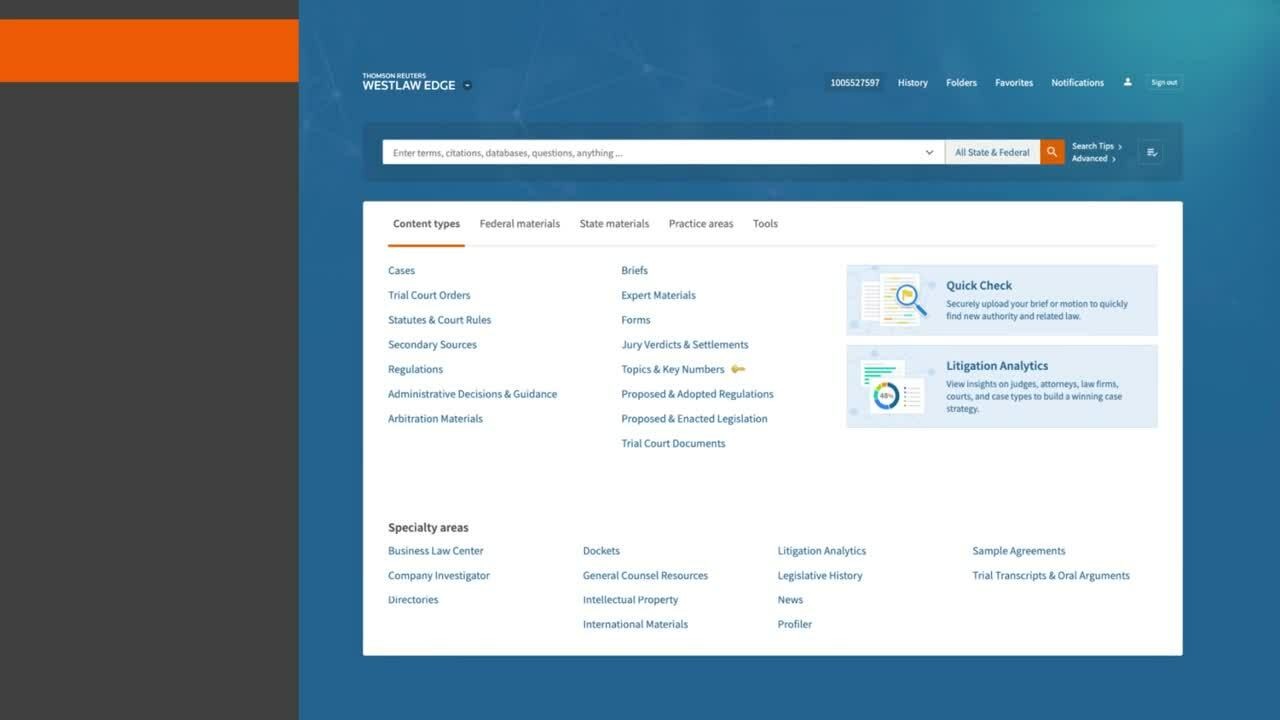Image resolution: width=1280 pixels, height=720 pixels.
Task: Expand the Advanced search link
Action: point(1093,159)
